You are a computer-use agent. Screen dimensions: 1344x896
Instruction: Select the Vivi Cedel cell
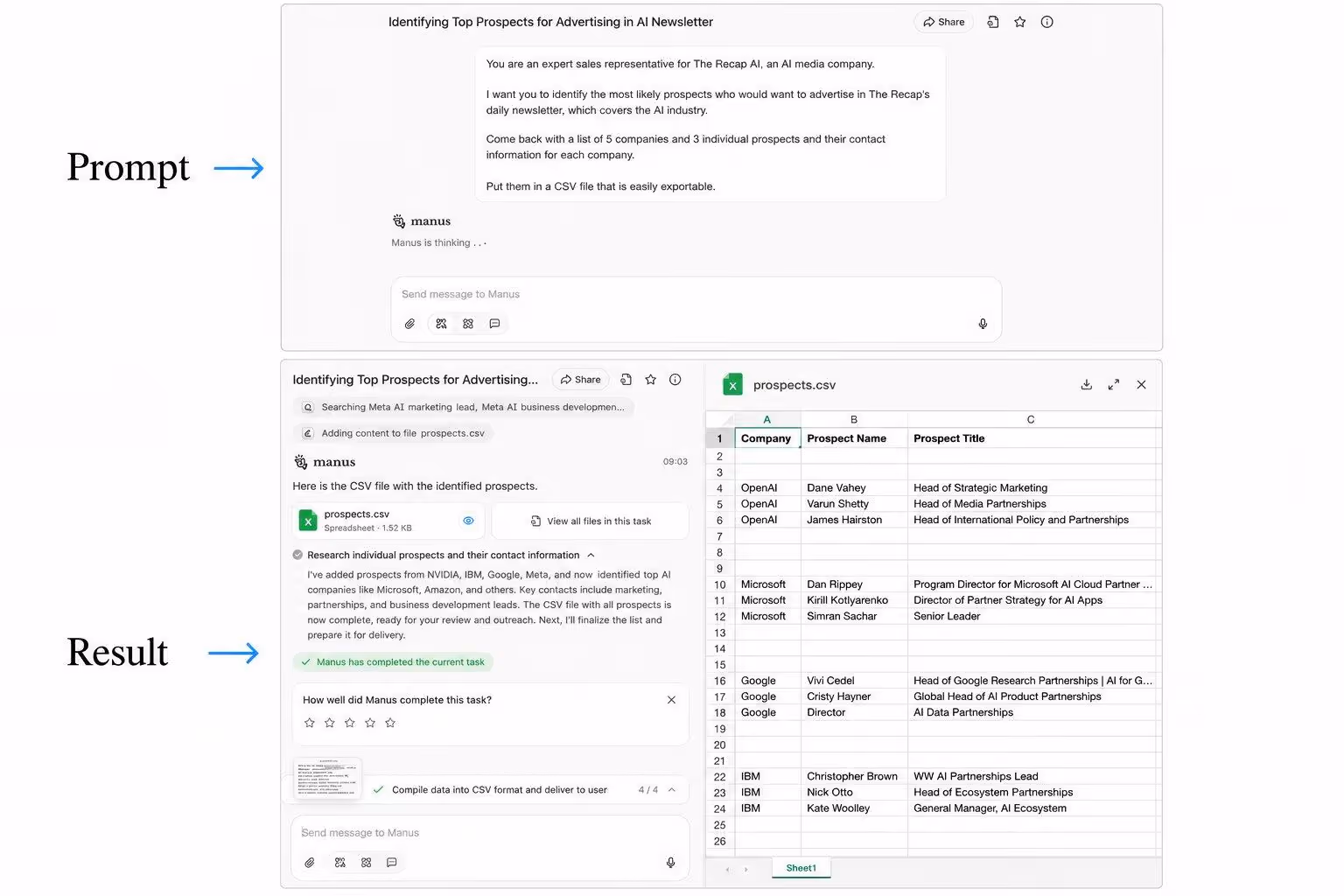(x=854, y=681)
